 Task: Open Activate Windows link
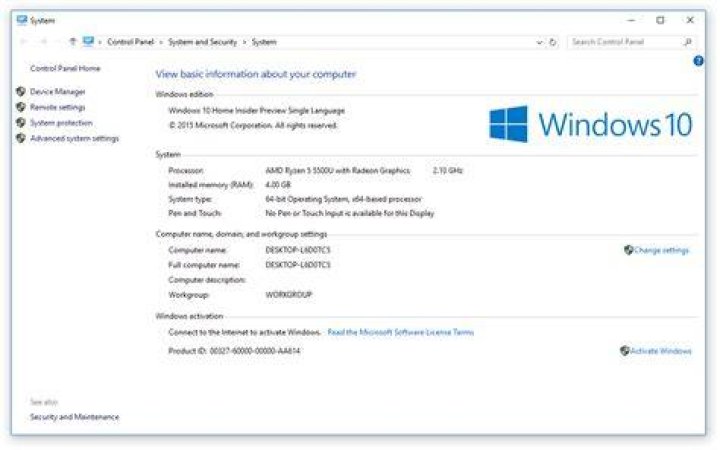(x=661, y=351)
